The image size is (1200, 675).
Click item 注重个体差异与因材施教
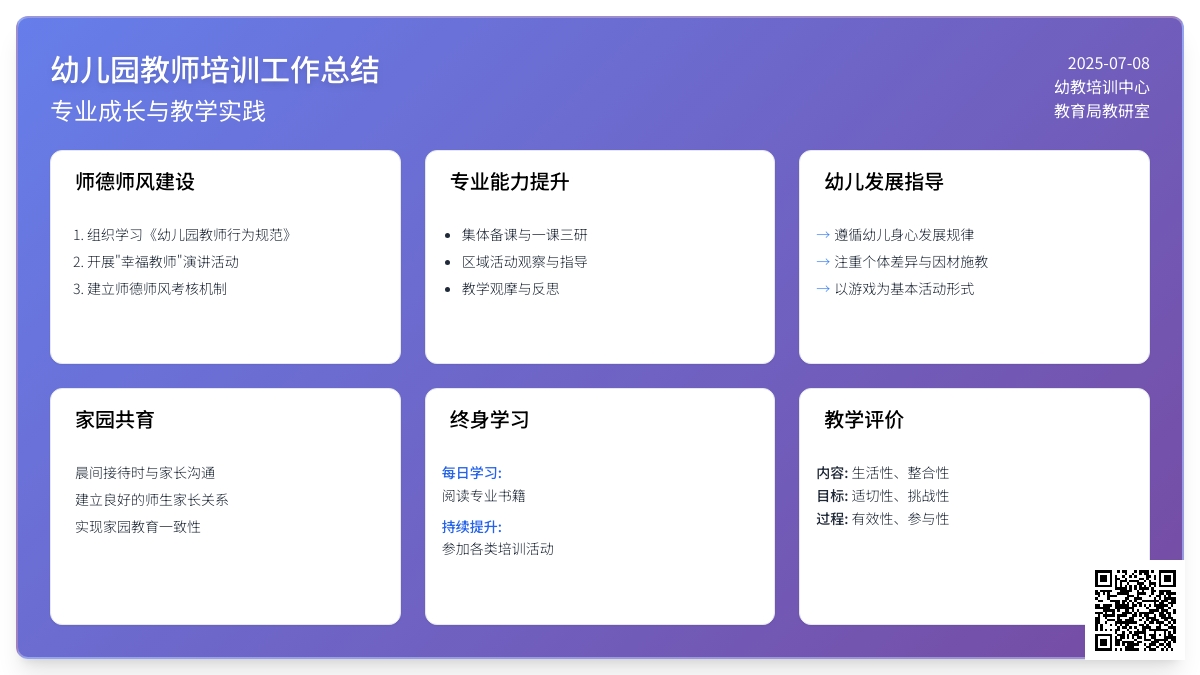coord(911,262)
